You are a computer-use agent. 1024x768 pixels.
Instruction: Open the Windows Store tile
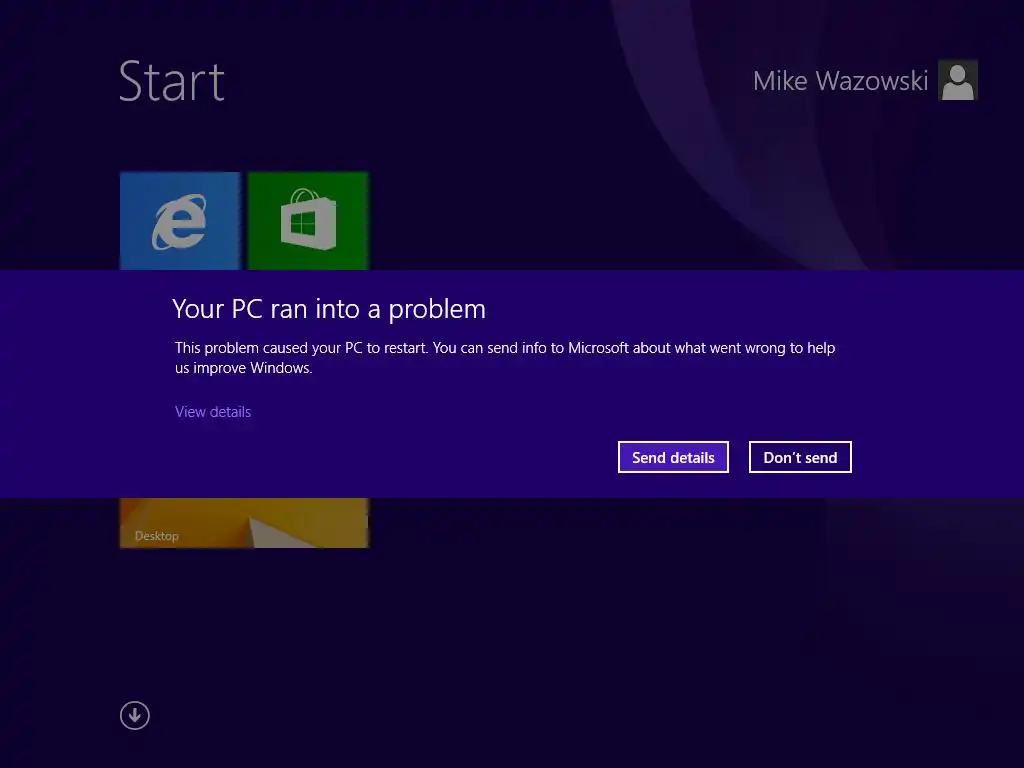pyautogui.click(x=308, y=221)
